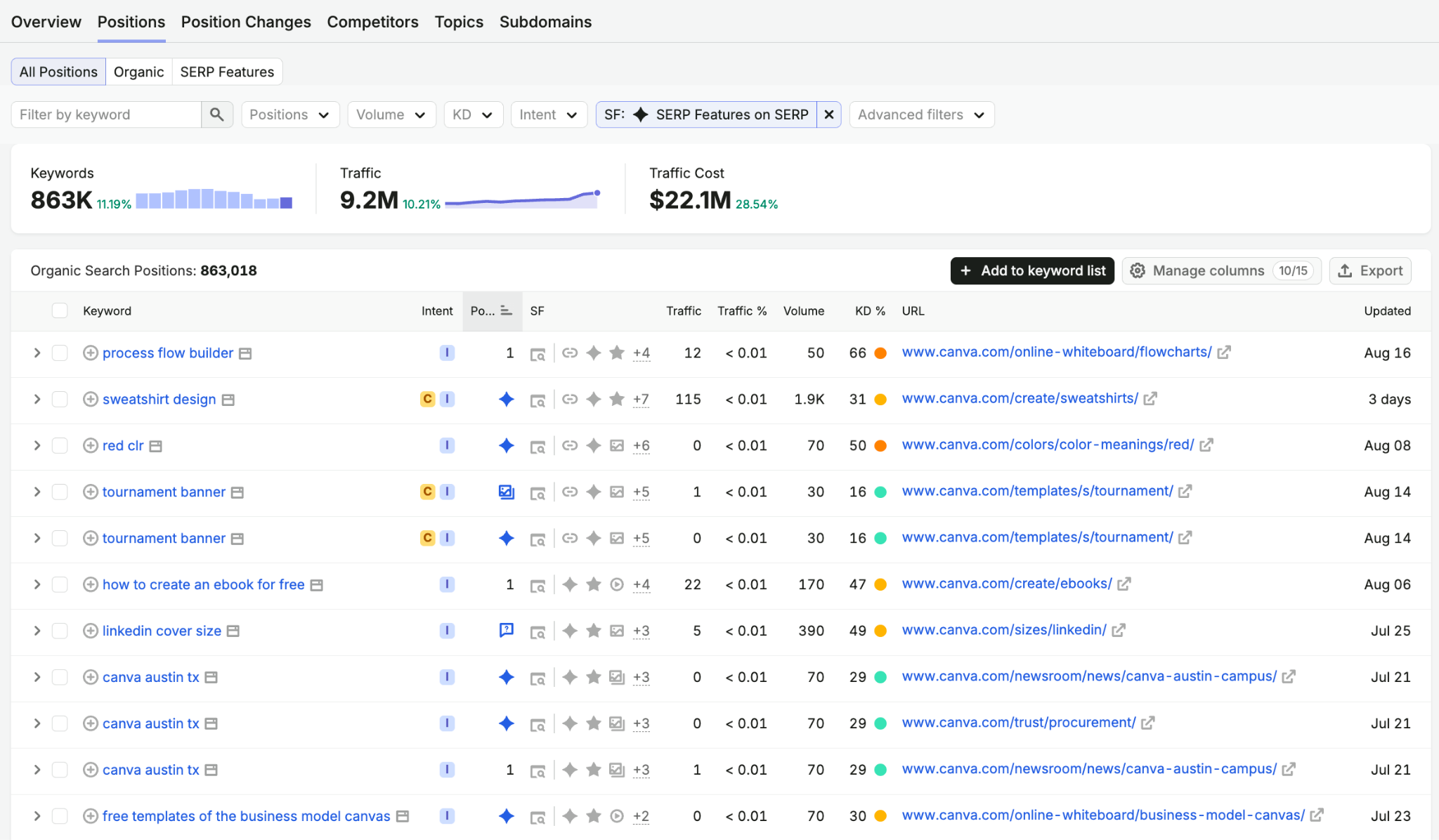Screen dimensions: 1439x840
Task: Open the process flow builder keyword link
Action: click(x=168, y=353)
